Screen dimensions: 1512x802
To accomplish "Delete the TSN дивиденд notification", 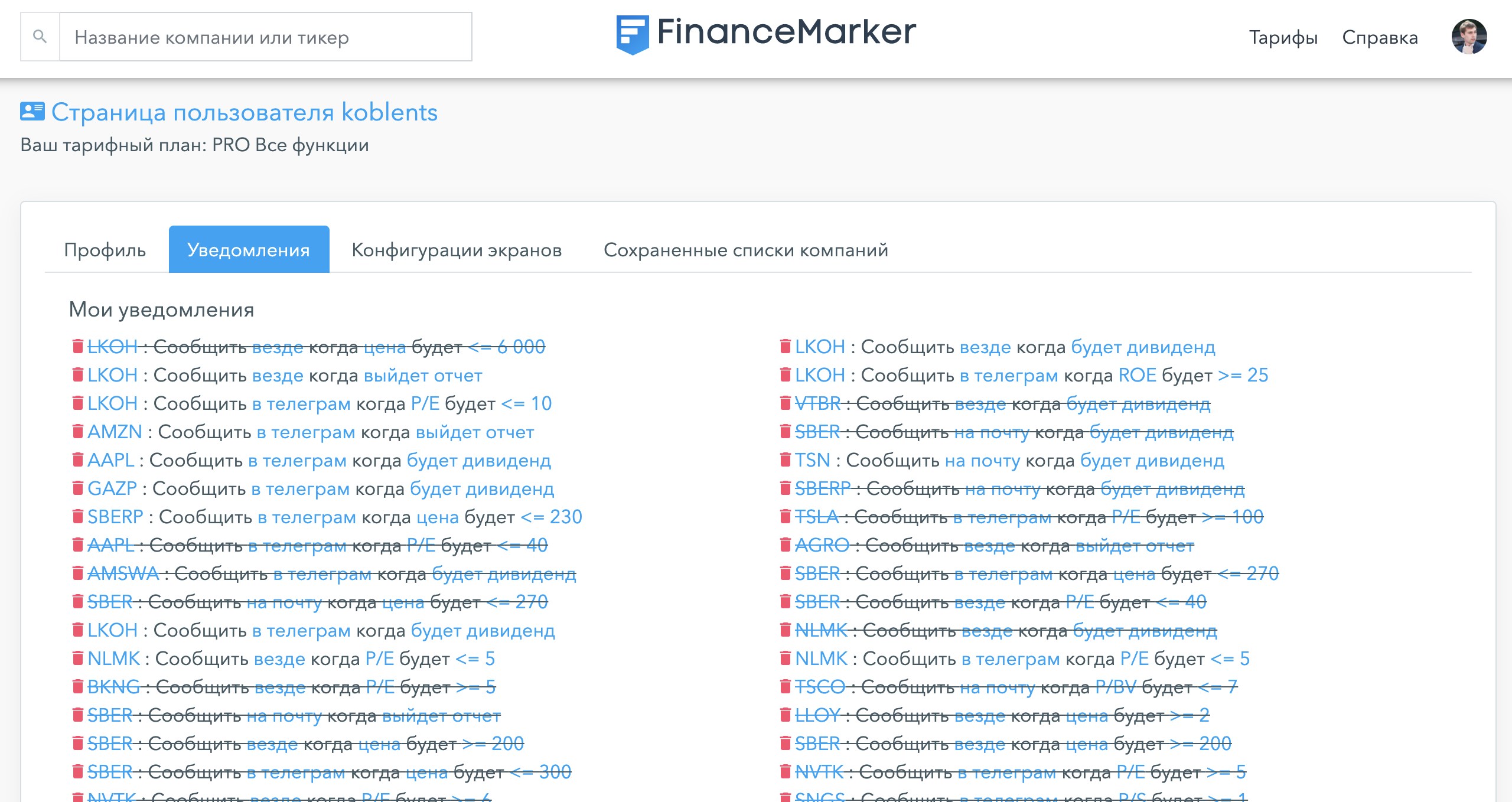I will pyautogui.click(x=785, y=459).
